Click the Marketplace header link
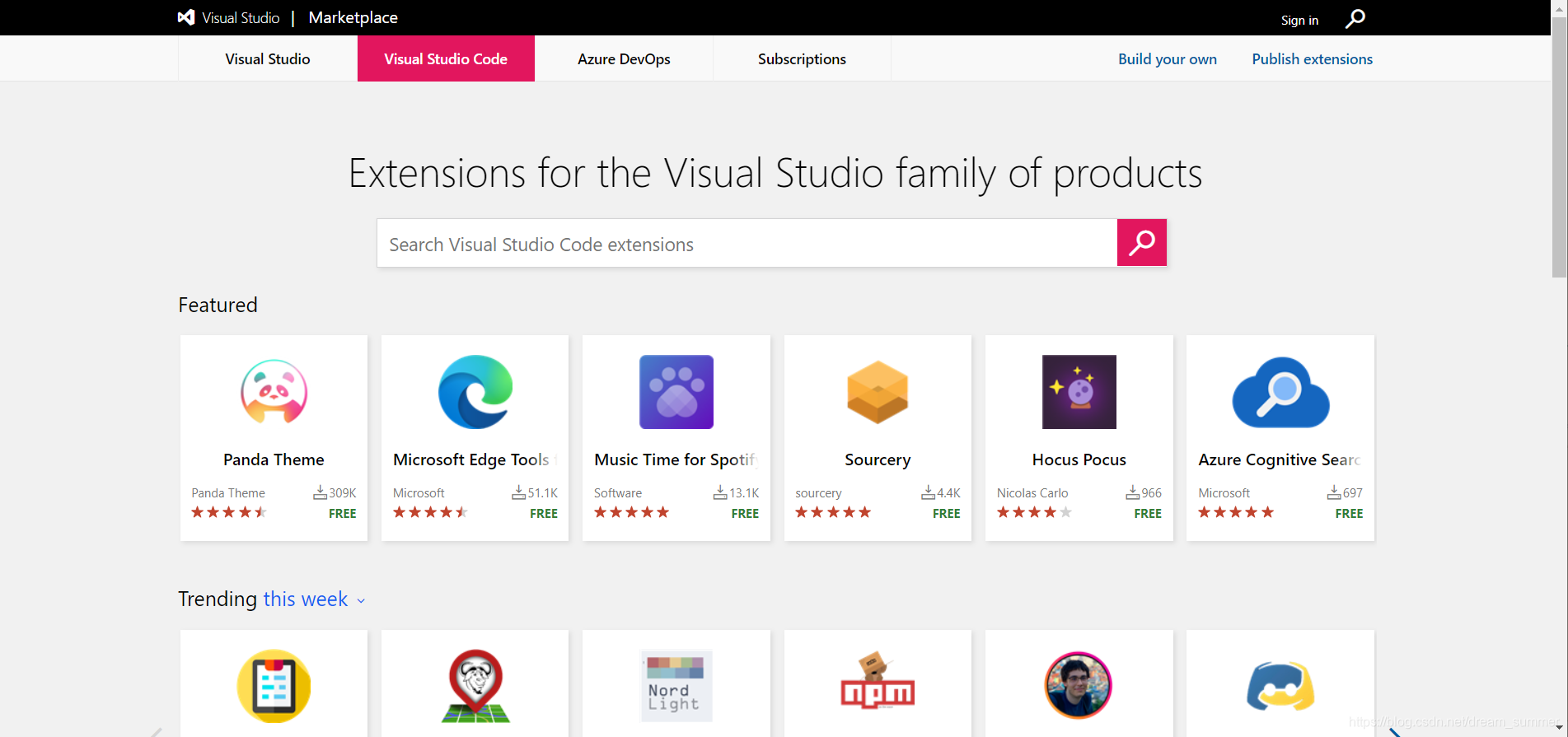The image size is (1568, 737). coord(353,17)
